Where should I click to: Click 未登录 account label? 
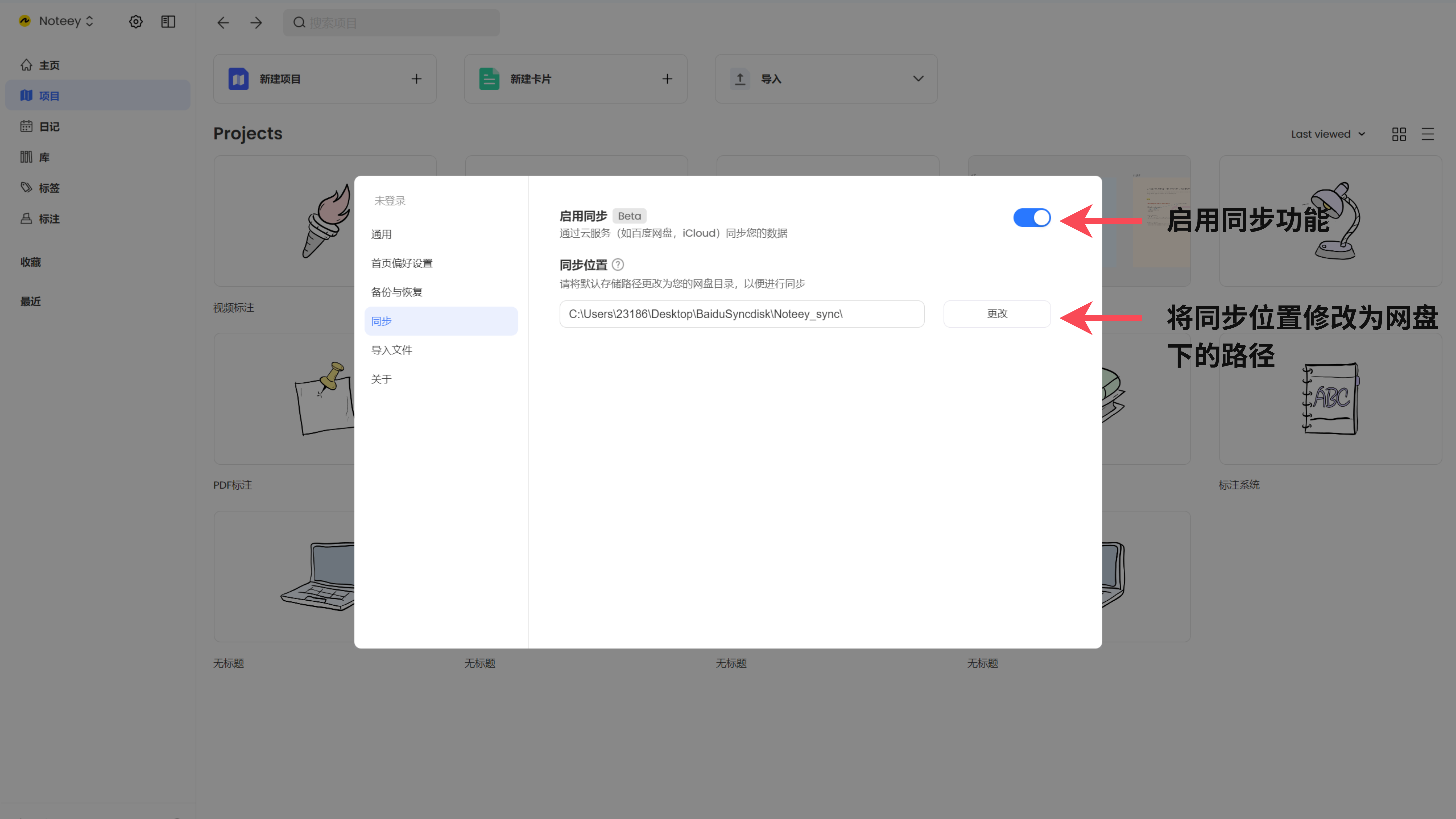[x=390, y=201]
